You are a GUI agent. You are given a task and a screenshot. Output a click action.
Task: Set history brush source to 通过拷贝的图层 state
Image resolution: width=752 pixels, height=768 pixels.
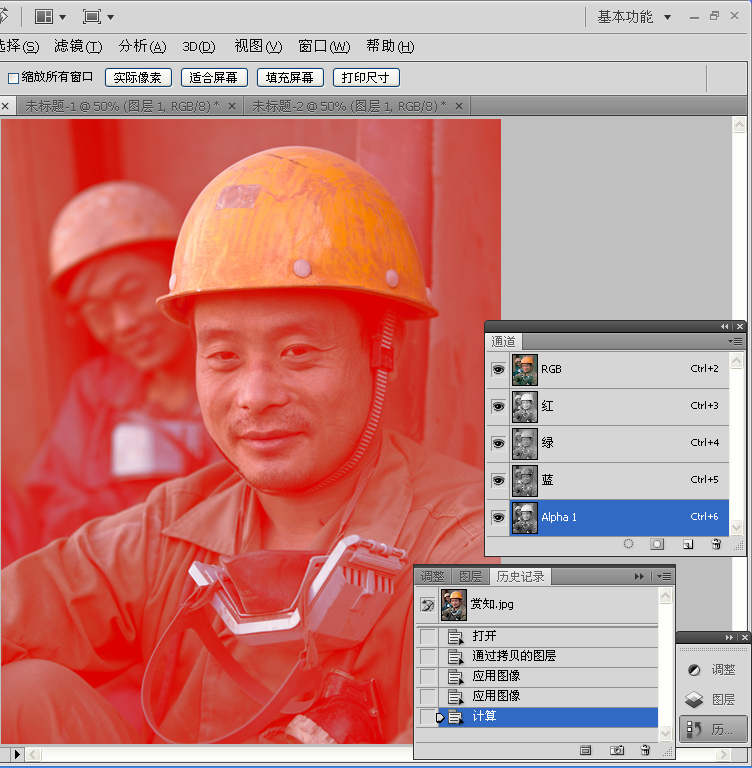click(428, 656)
